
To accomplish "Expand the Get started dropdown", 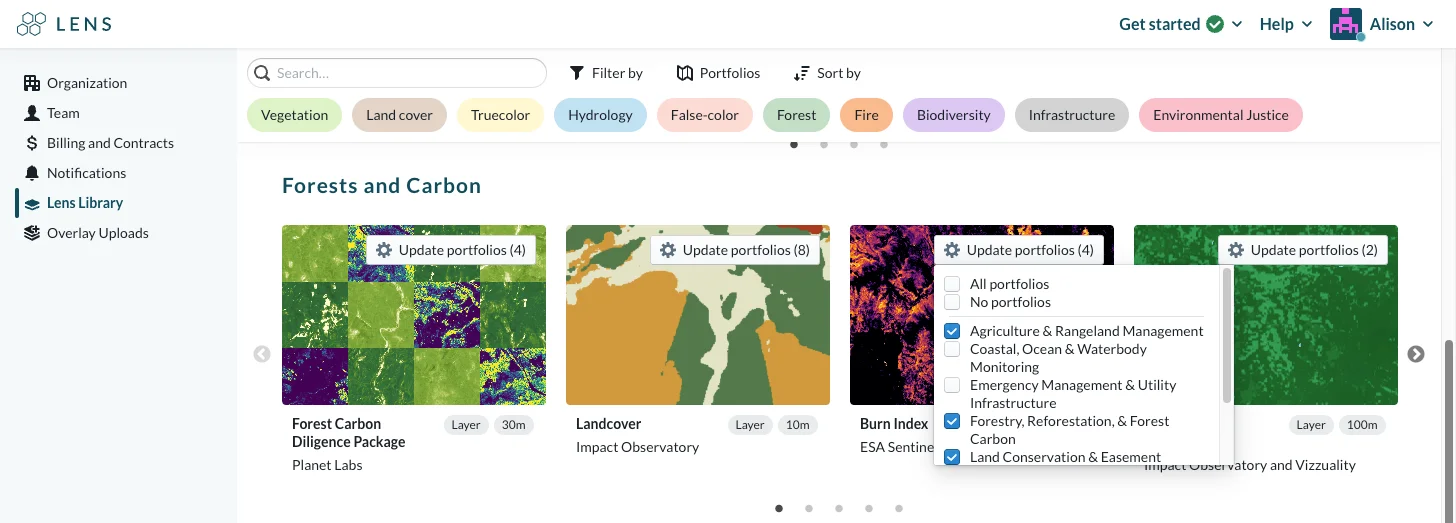I will 1181,24.
